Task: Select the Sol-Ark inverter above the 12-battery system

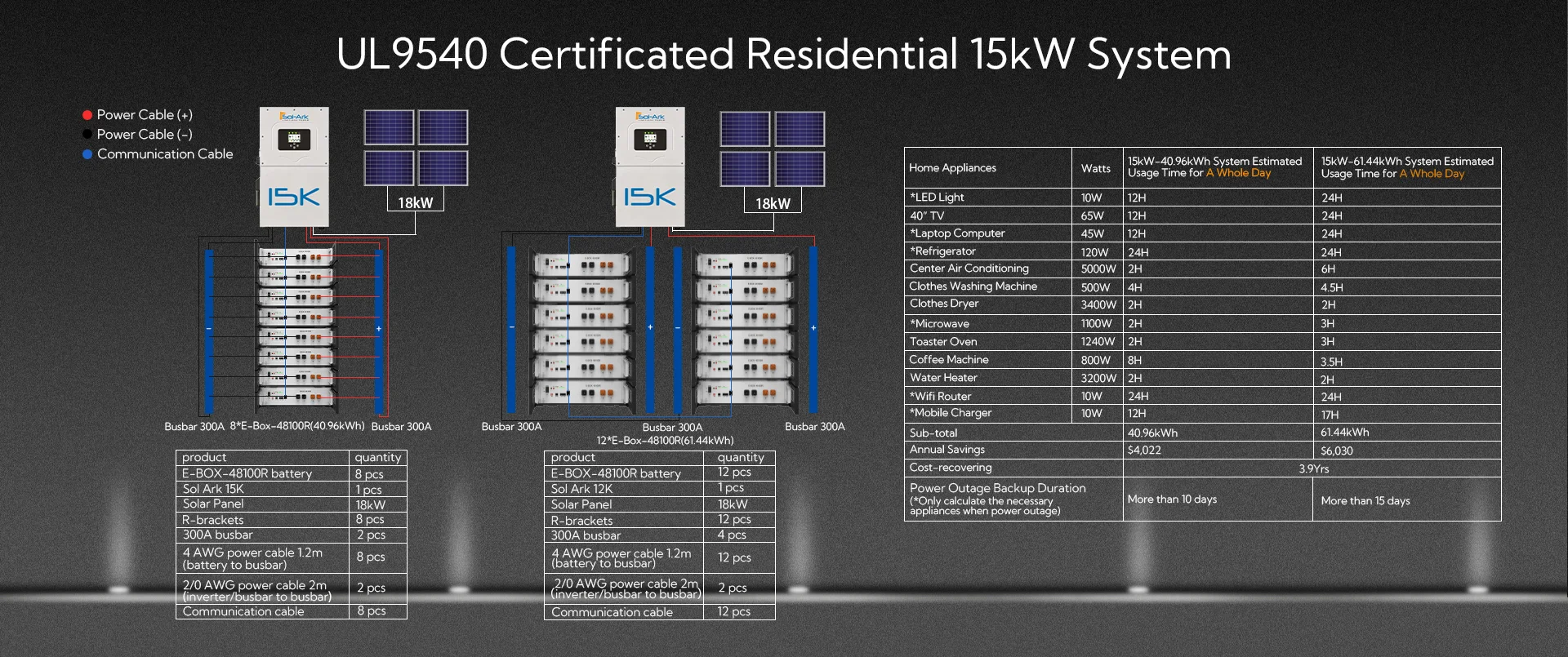Action: (650, 166)
